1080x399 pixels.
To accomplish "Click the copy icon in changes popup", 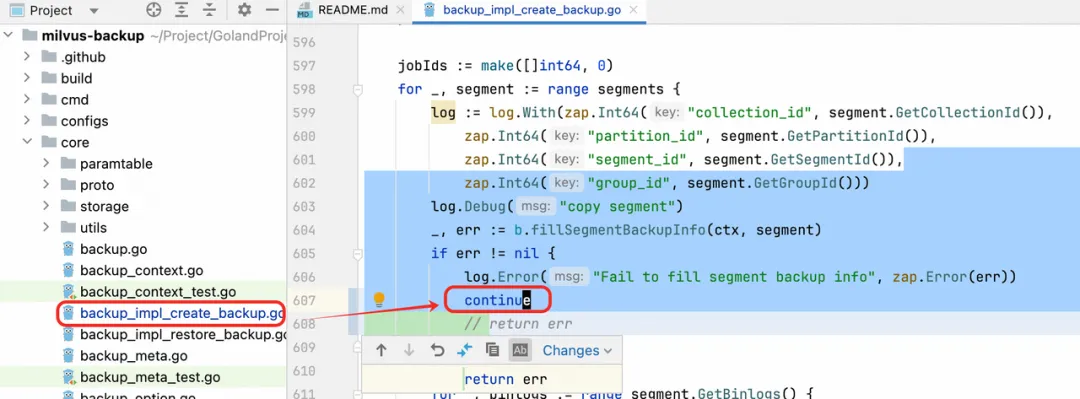I will (x=492, y=350).
